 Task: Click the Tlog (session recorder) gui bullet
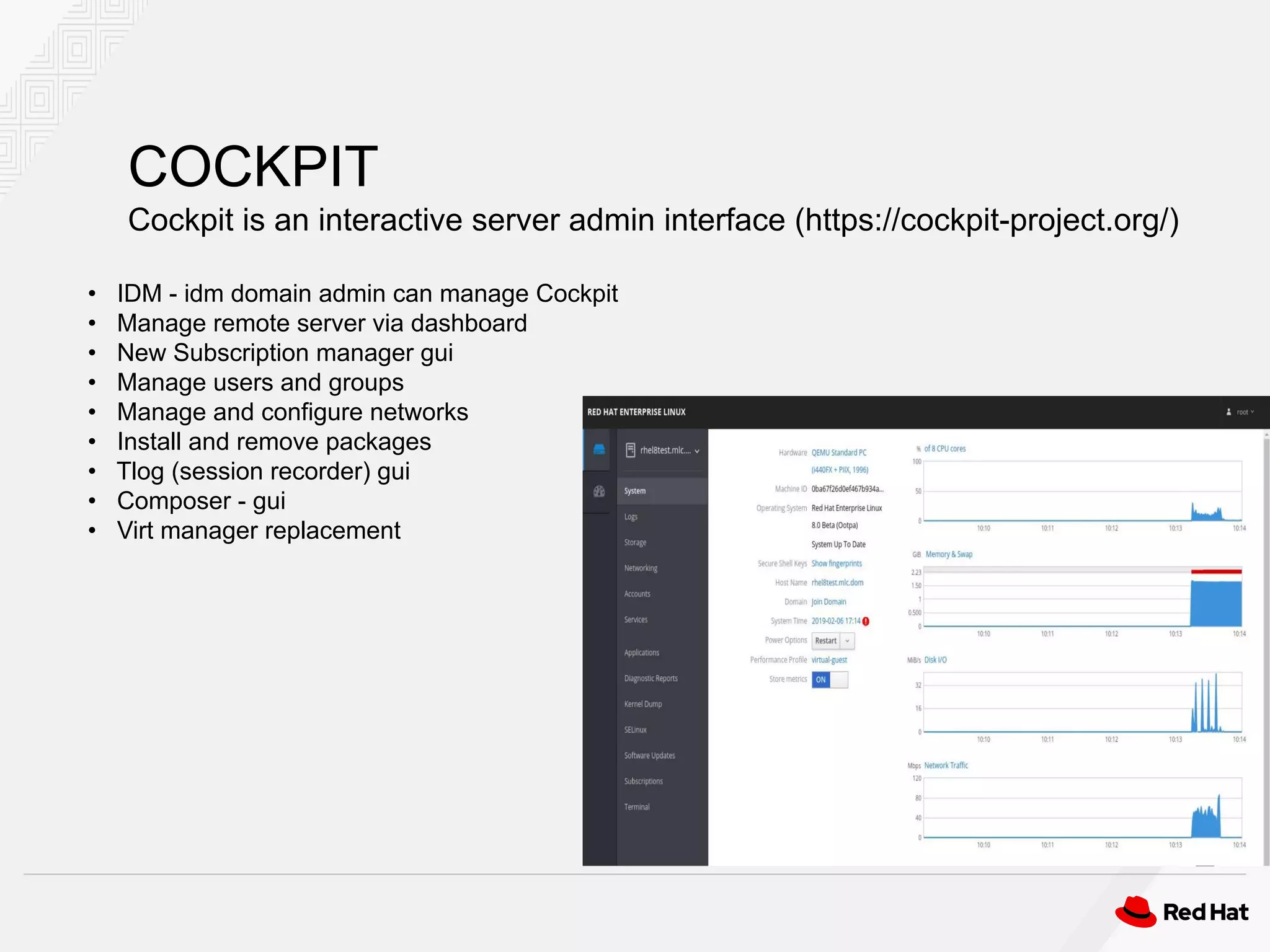[264, 472]
